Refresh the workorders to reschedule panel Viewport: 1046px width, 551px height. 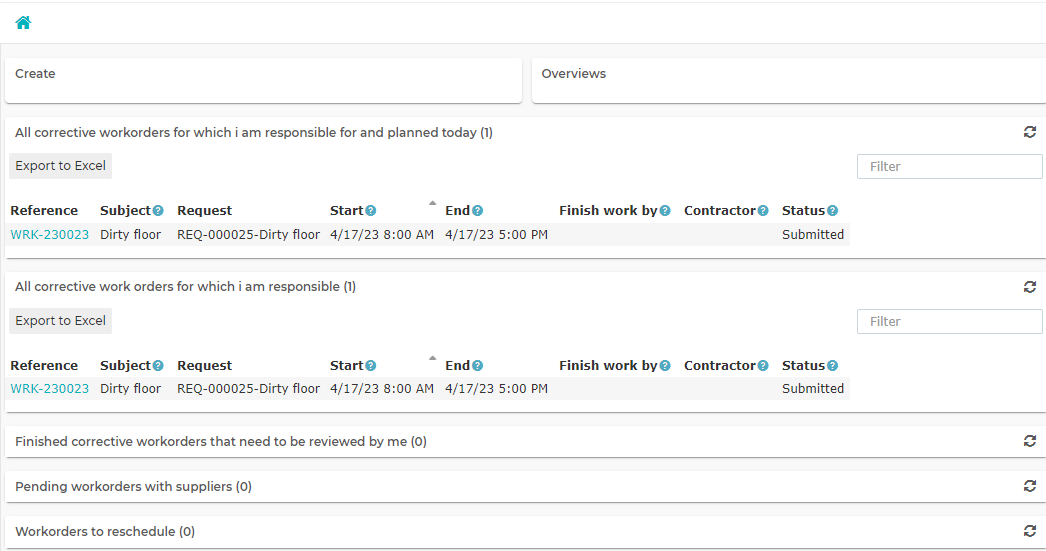click(x=1030, y=531)
